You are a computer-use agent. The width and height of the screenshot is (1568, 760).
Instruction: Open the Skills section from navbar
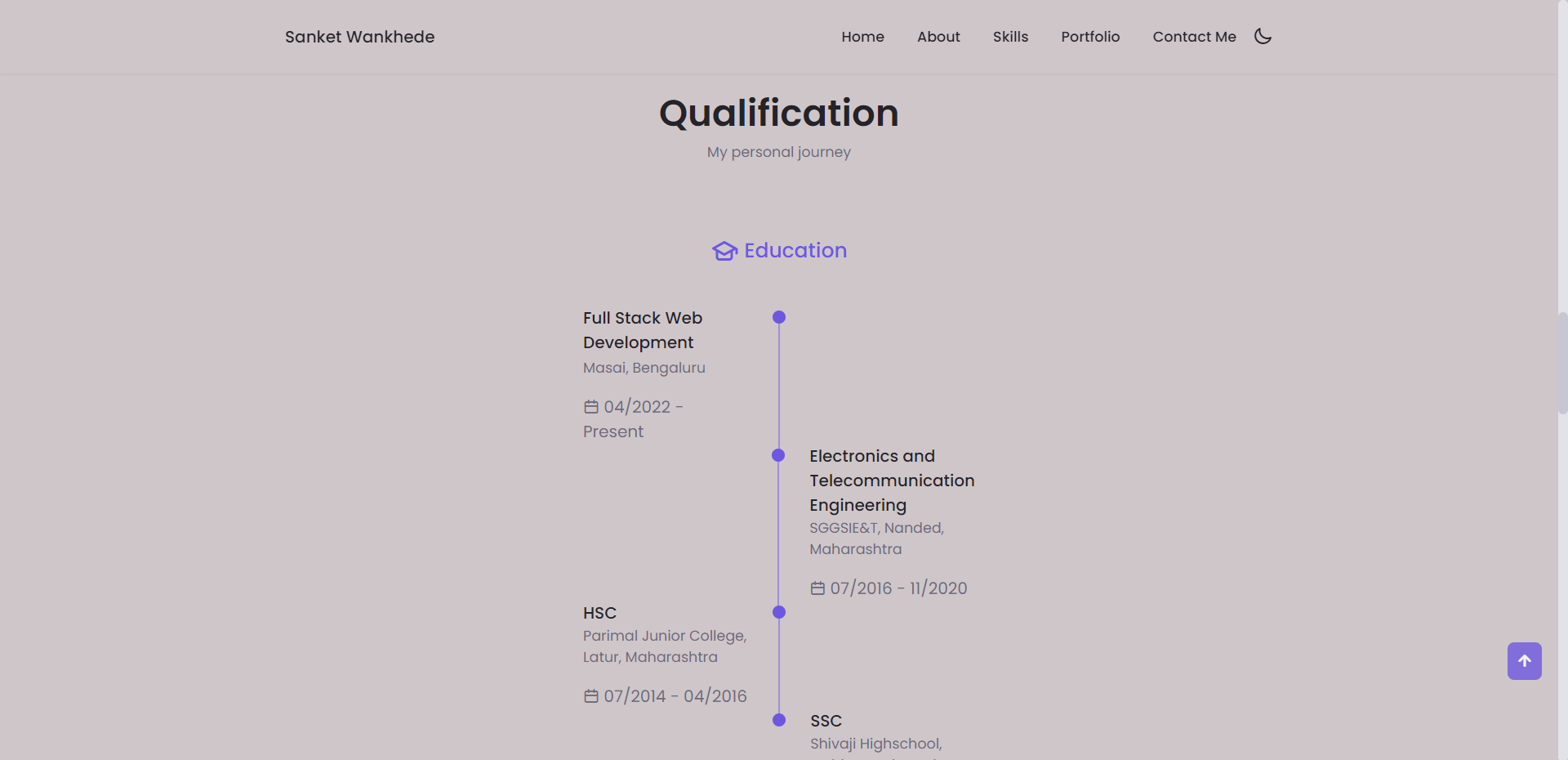1010,37
